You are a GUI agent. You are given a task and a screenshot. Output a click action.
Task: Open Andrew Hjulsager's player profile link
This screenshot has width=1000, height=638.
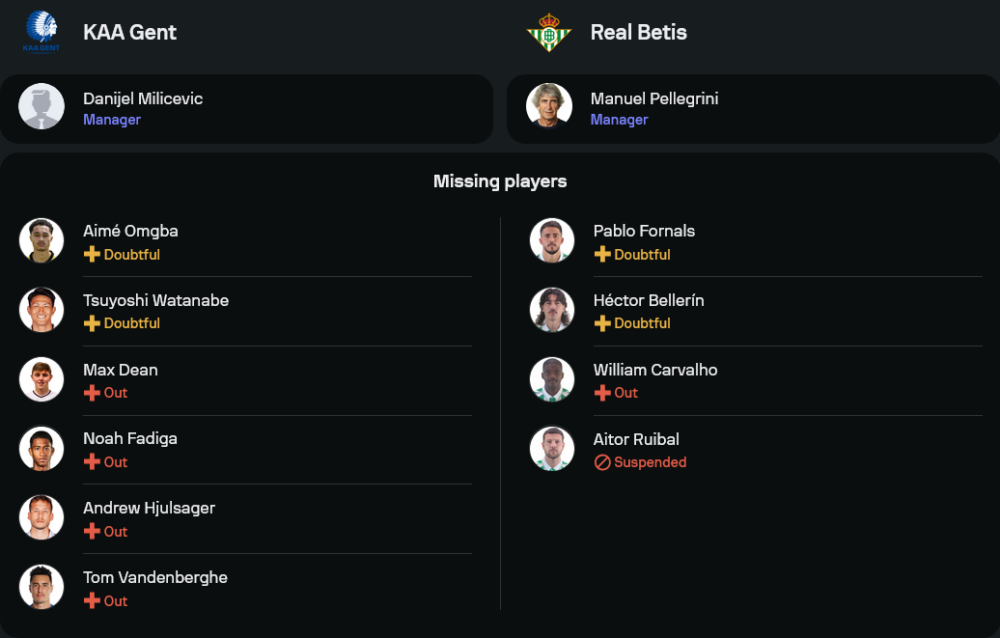149,508
